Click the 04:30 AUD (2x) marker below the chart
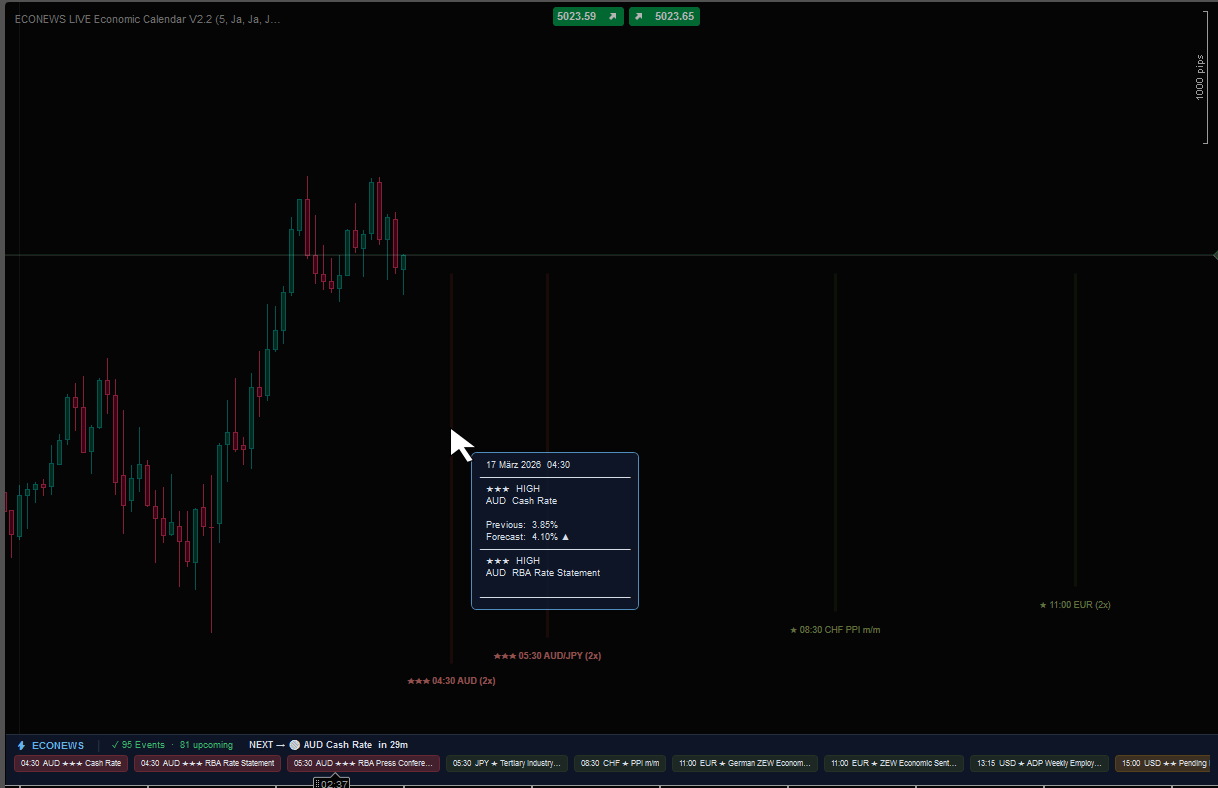Viewport: 1218px width, 788px height. [x=451, y=680]
